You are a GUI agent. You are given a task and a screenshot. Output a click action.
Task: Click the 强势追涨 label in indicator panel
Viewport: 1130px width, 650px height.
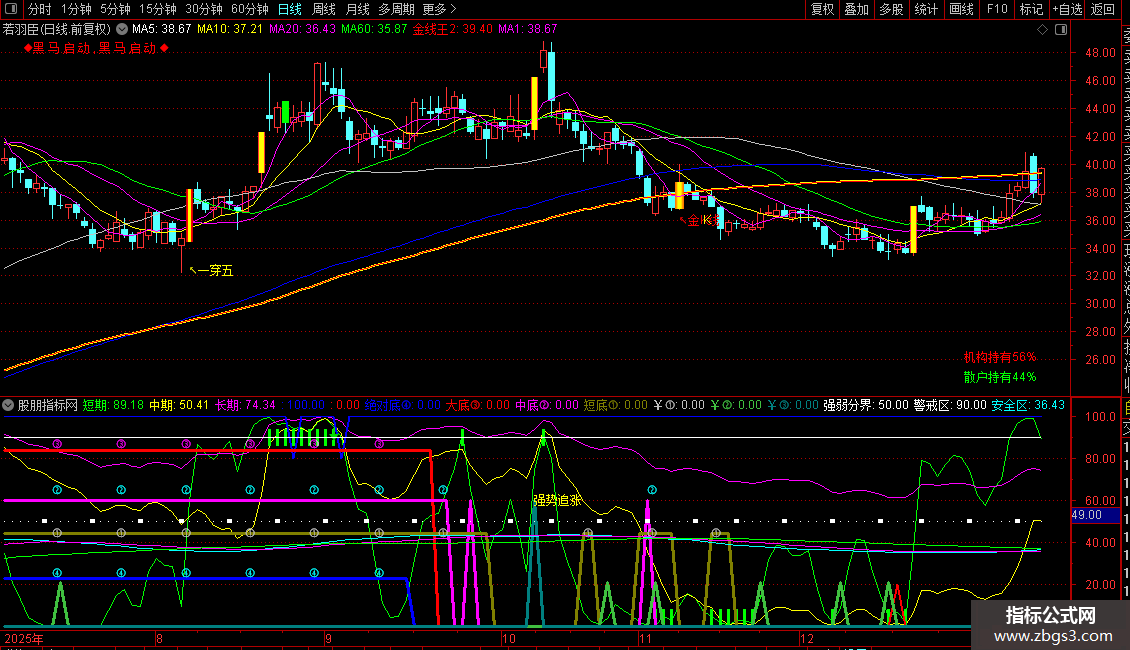pos(557,500)
